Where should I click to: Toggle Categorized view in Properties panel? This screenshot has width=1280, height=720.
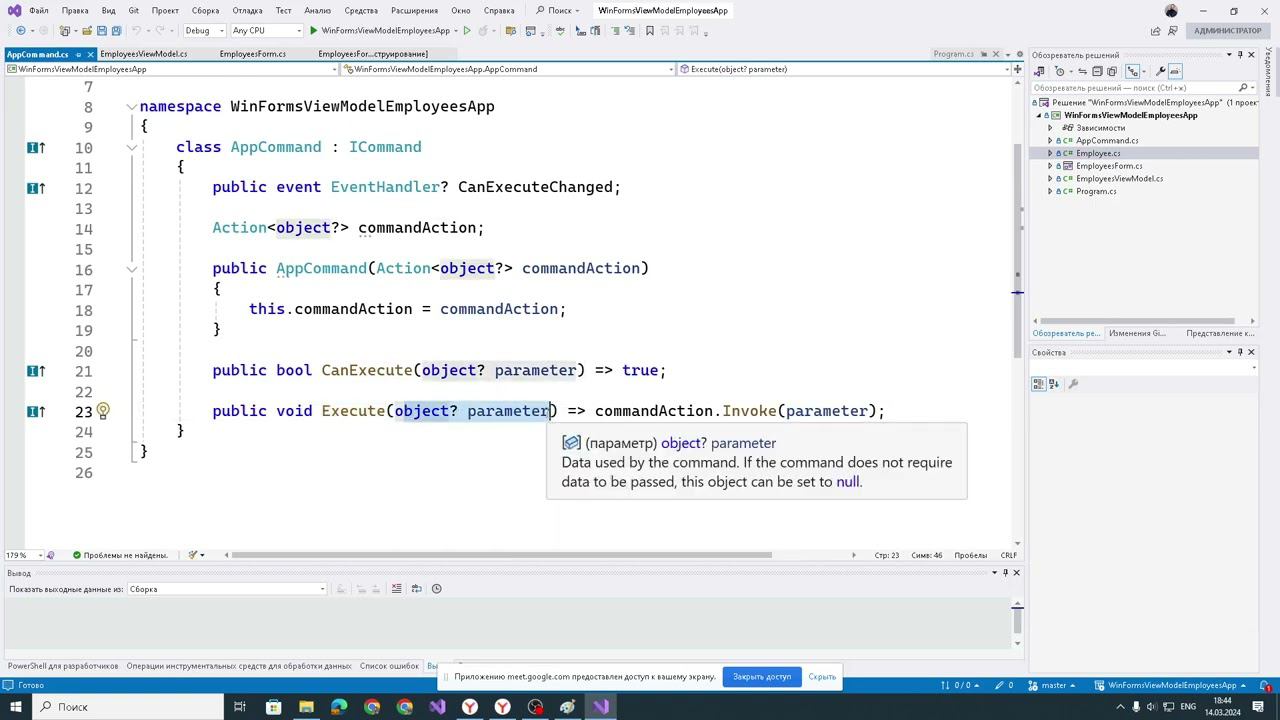point(1039,384)
